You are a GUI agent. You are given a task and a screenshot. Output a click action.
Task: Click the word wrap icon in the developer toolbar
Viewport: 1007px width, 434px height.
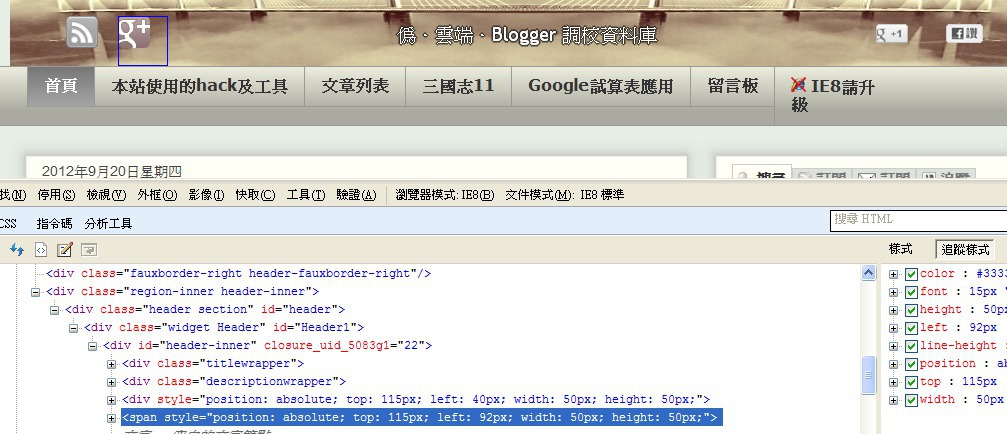click(x=89, y=250)
